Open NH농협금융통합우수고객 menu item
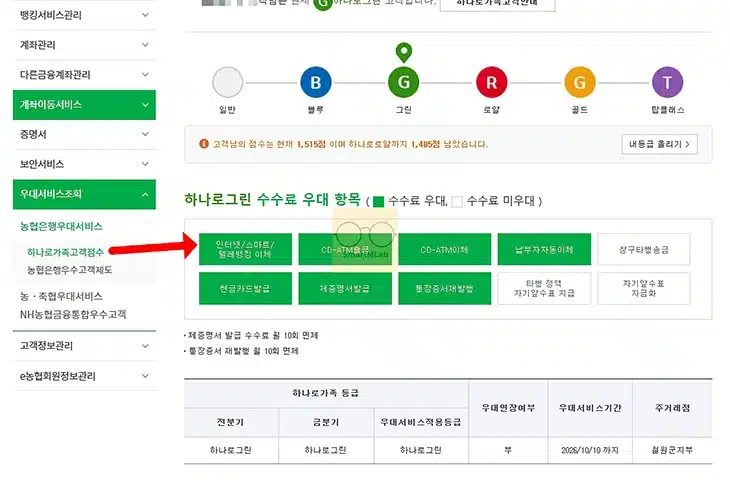 click(x=73, y=314)
